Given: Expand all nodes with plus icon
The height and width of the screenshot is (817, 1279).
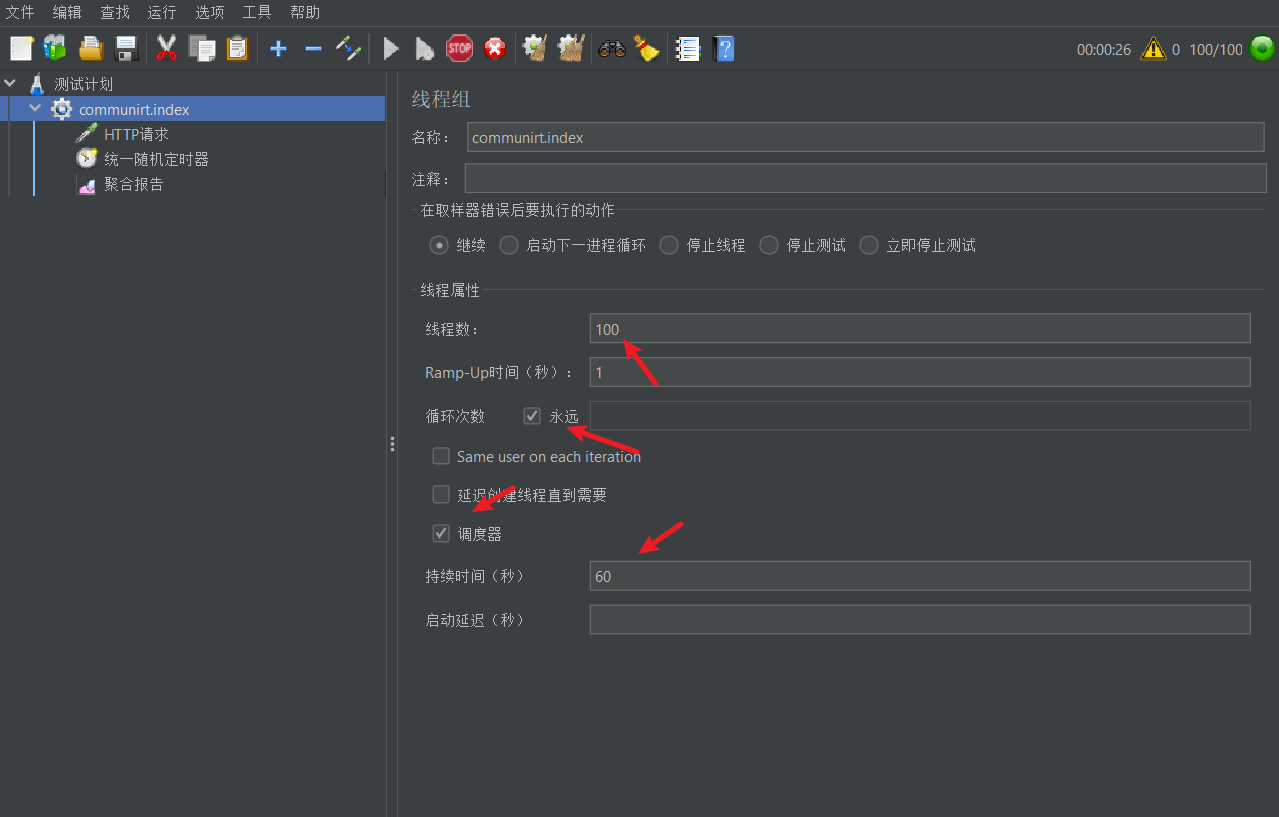Looking at the screenshot, I should tap(279, 48).
